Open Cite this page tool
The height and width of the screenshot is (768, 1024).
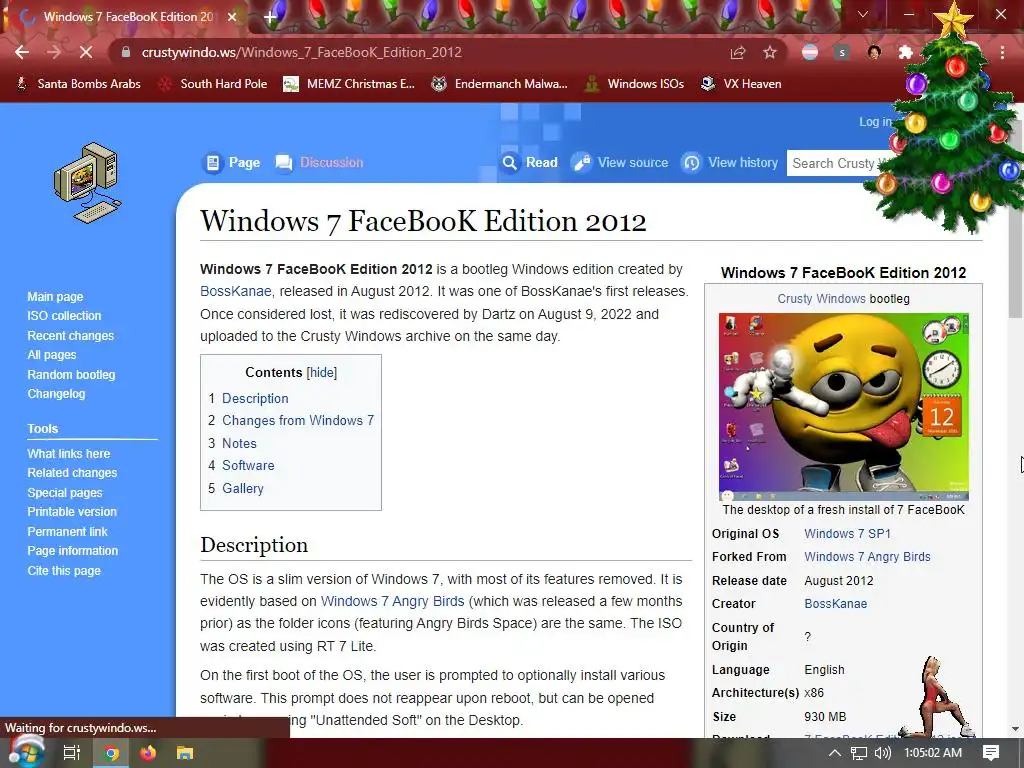point(64,571)
